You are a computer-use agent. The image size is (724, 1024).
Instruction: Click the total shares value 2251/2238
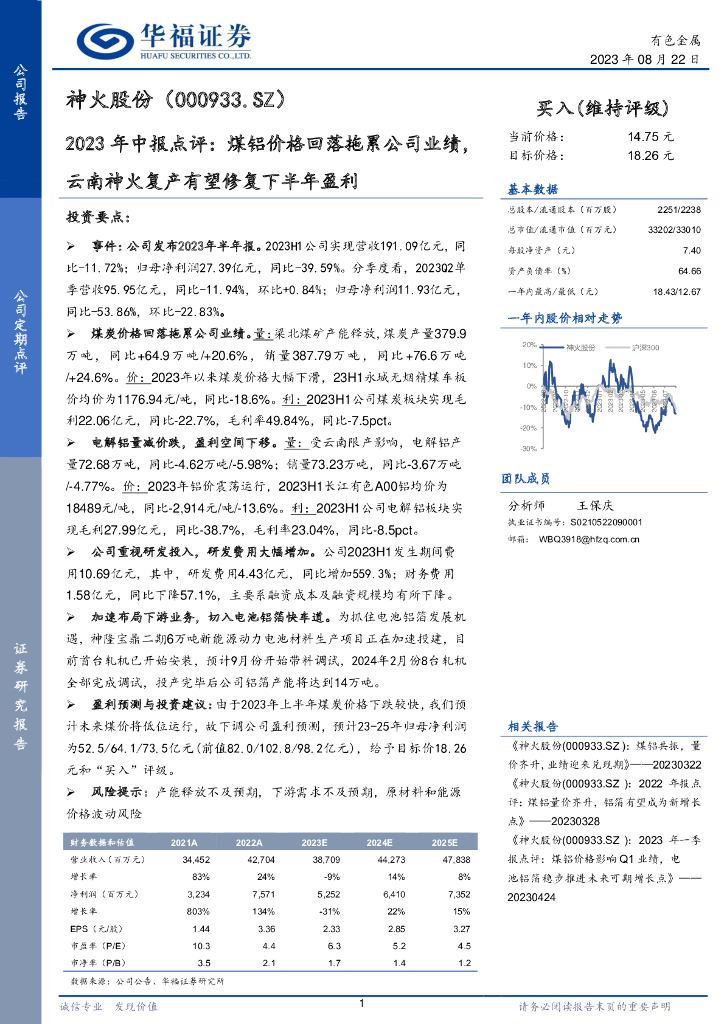(x=679, y=210)
